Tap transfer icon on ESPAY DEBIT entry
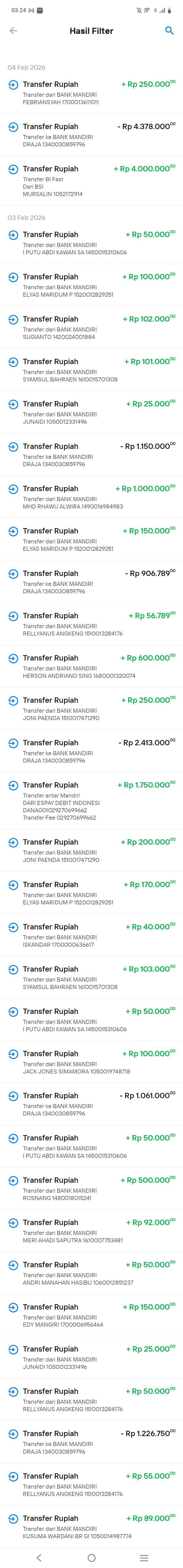Viewport: 183px width, 1568px height. pyautogui.click(x=13, y=785)
